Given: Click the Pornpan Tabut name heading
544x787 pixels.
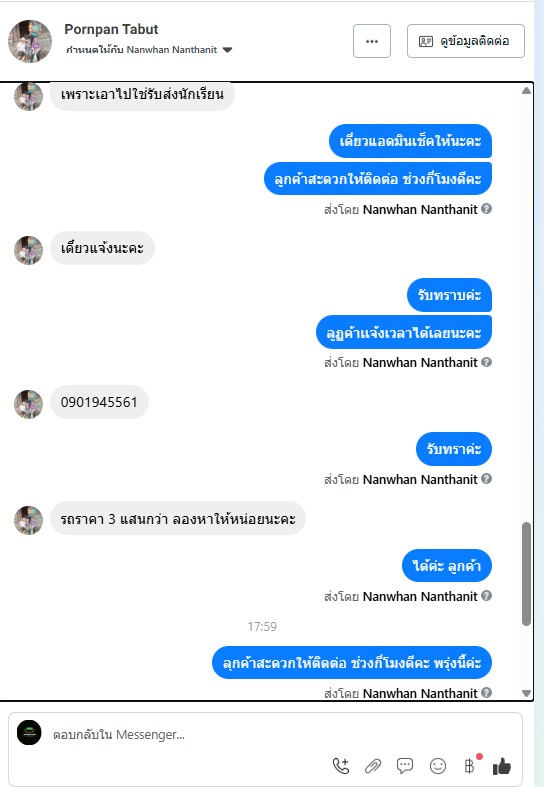Looking at the screenshot, I should (x=111, y=30).
